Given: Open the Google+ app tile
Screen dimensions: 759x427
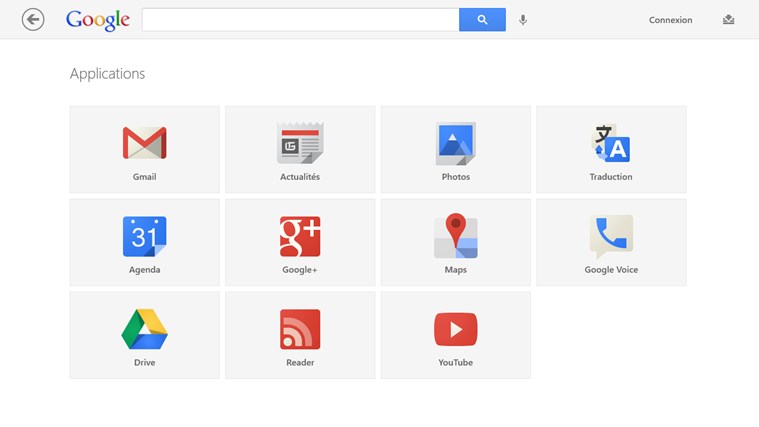Looking at the screenshot, I should click(x=300, y=242).
